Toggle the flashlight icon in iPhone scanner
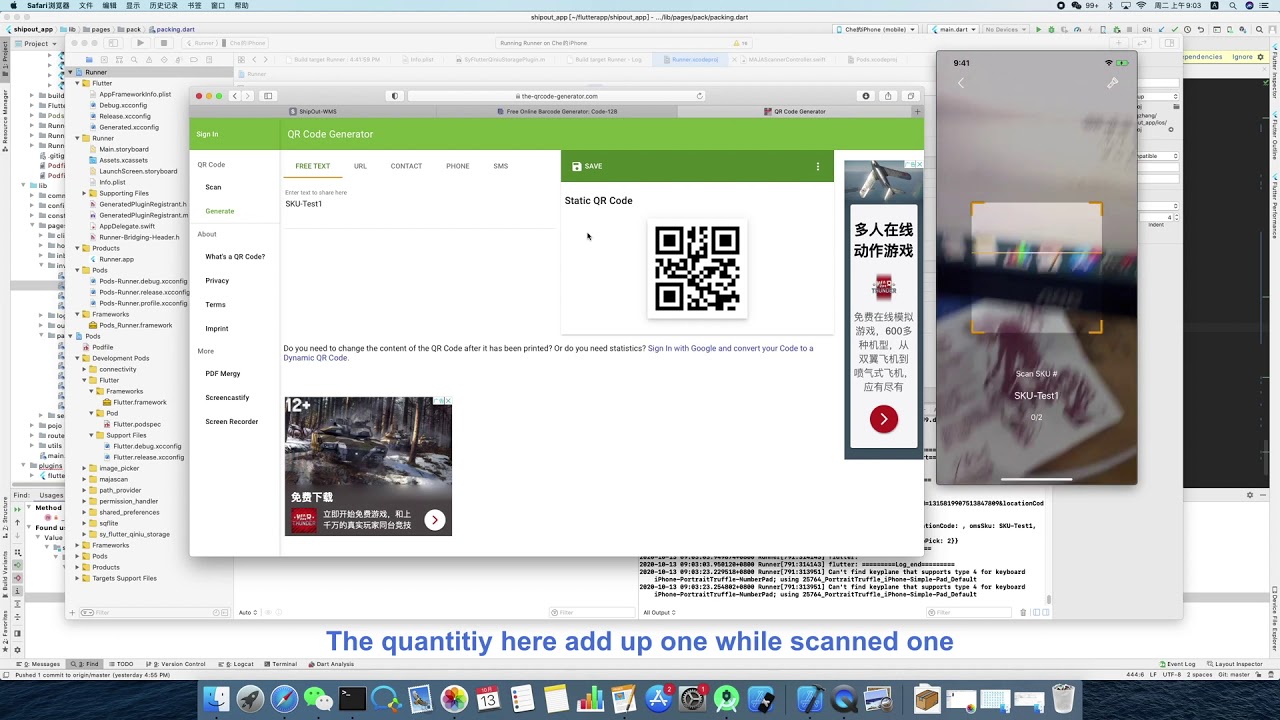 coord(1112,83)
